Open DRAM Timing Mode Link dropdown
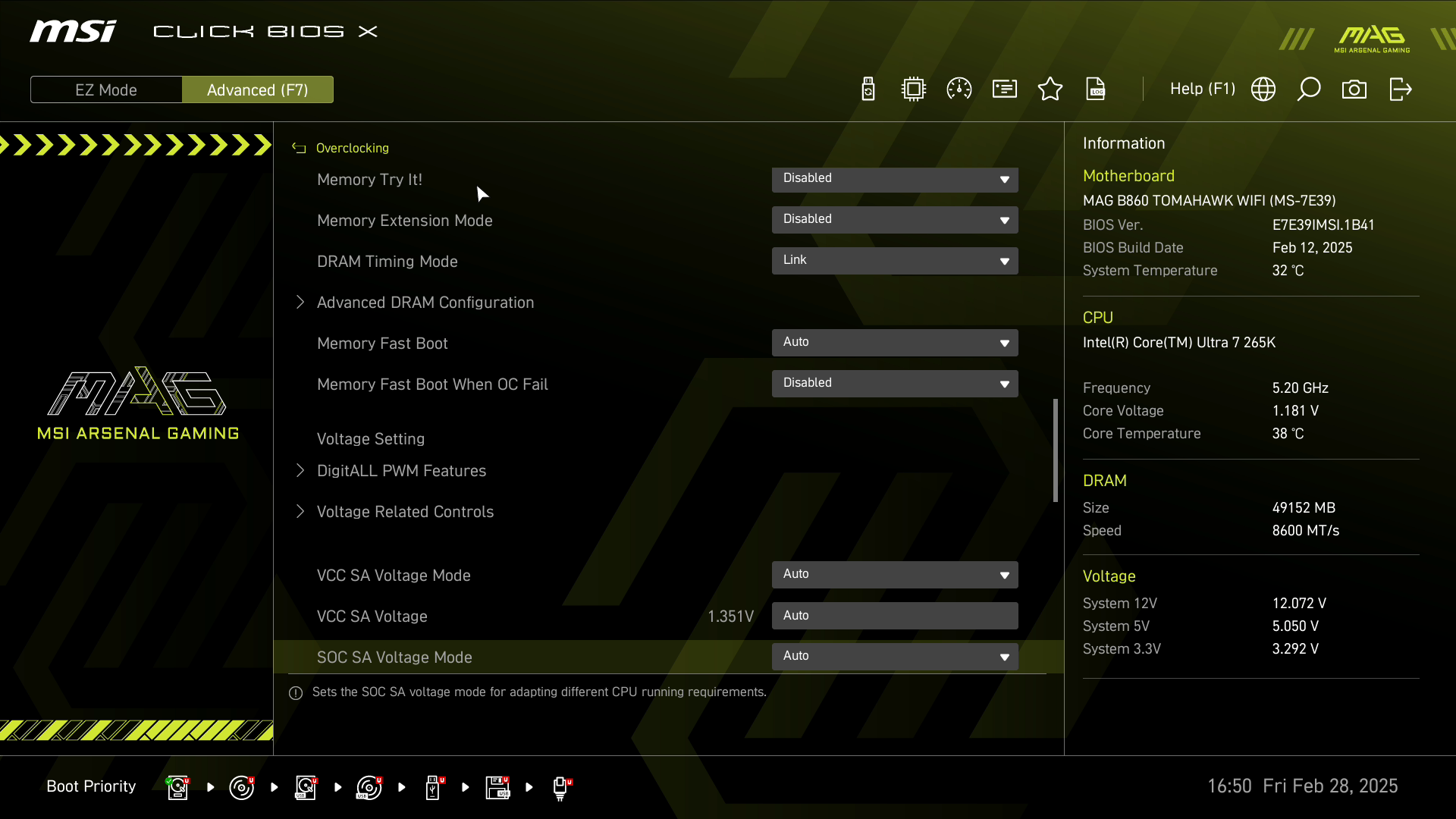Image resolution: width=1456 pixels, height=819 pixels. point(895,261)
